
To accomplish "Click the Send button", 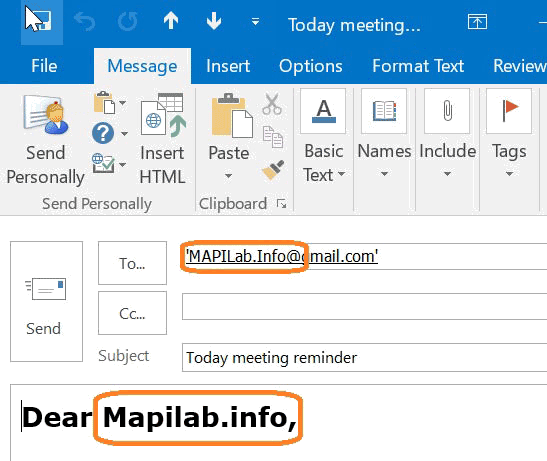I will pyautogui.click(x=46, y=302).
